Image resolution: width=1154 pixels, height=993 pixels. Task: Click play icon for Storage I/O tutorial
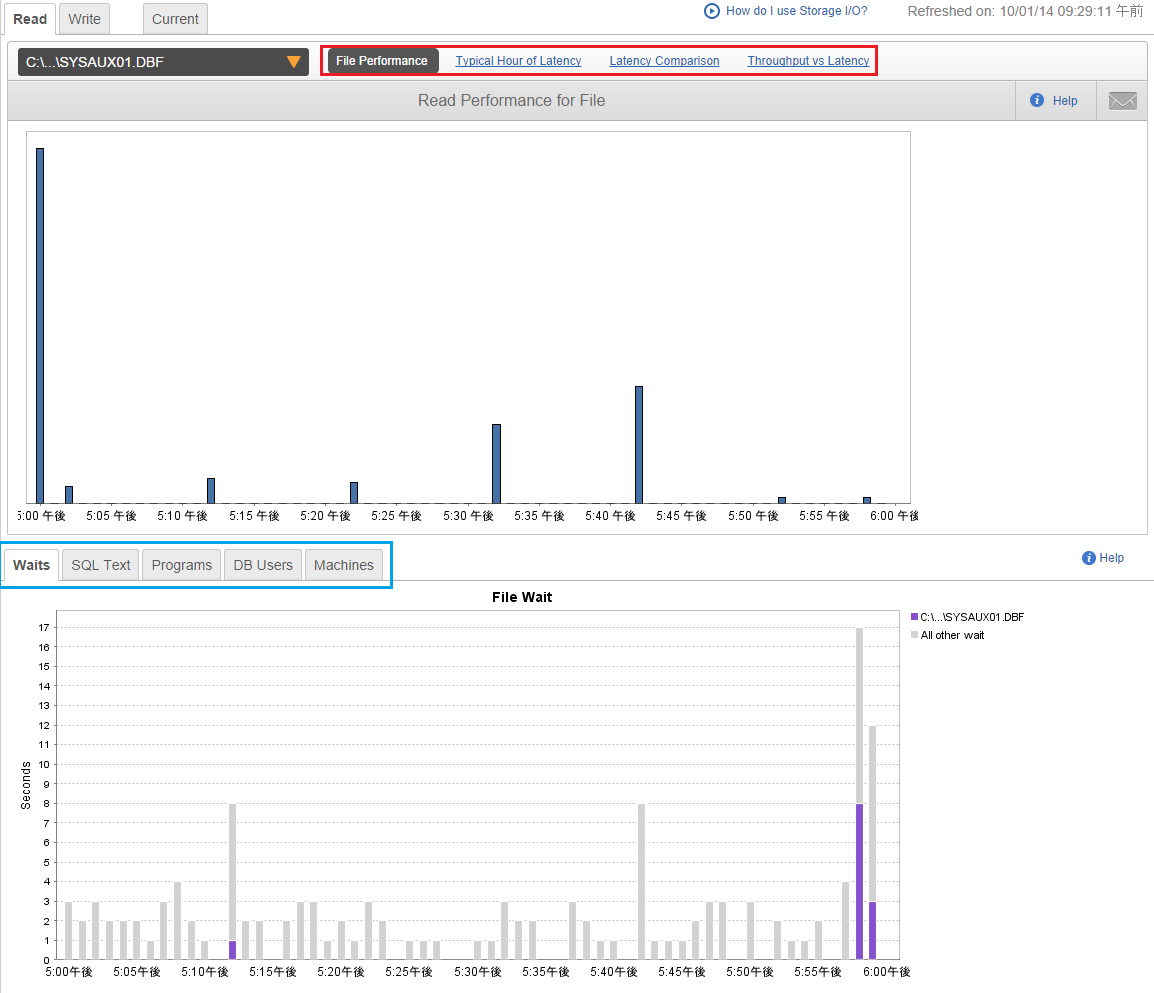tap(711, 11)
